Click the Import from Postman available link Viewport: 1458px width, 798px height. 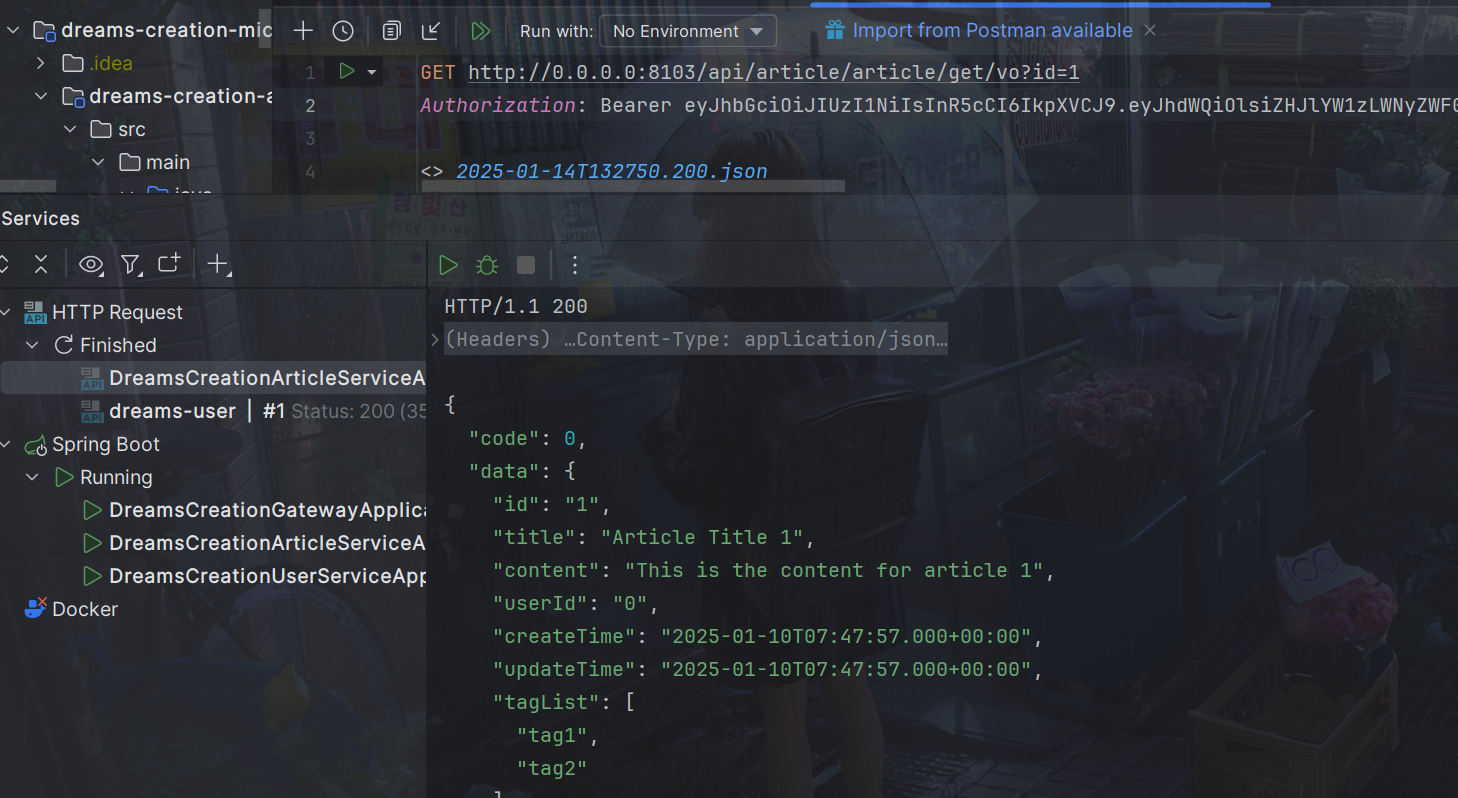[x=991, y=30]
